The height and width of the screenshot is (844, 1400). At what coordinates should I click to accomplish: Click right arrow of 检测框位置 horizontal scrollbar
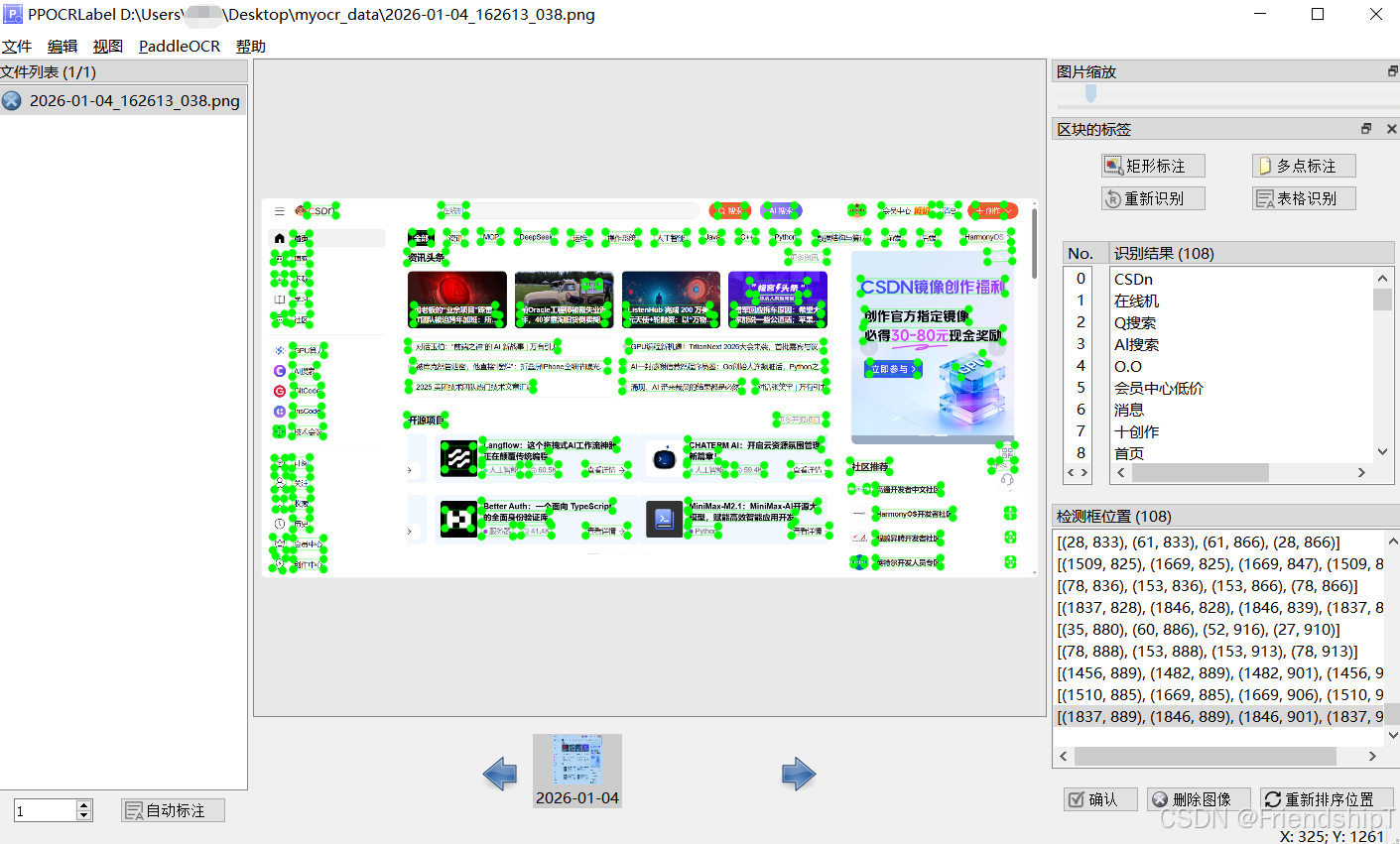point(1372,757)
